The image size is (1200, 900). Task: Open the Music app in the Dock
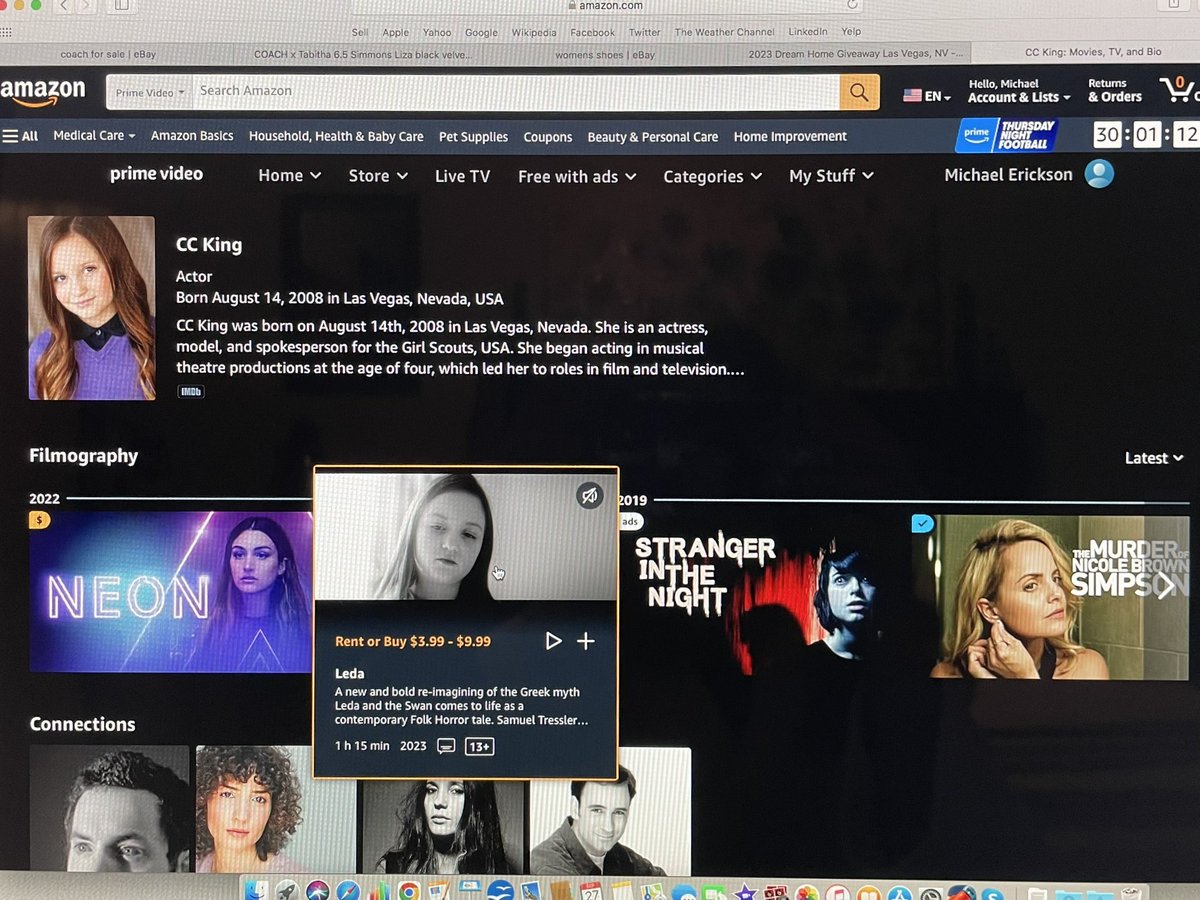click(839, 890)
